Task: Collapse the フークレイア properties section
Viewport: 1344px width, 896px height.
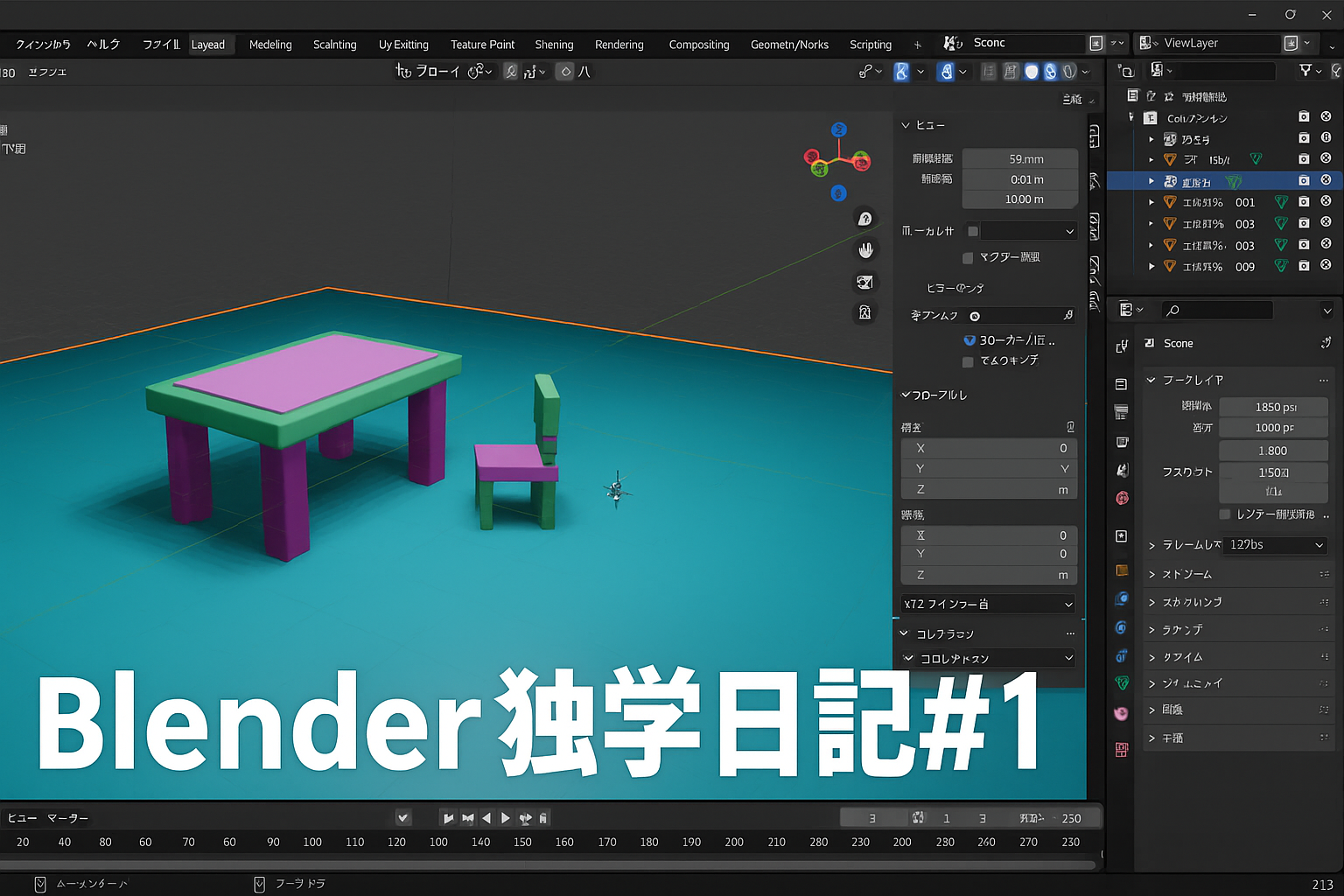Action: pyautogui.click(x=1186, y=380)
